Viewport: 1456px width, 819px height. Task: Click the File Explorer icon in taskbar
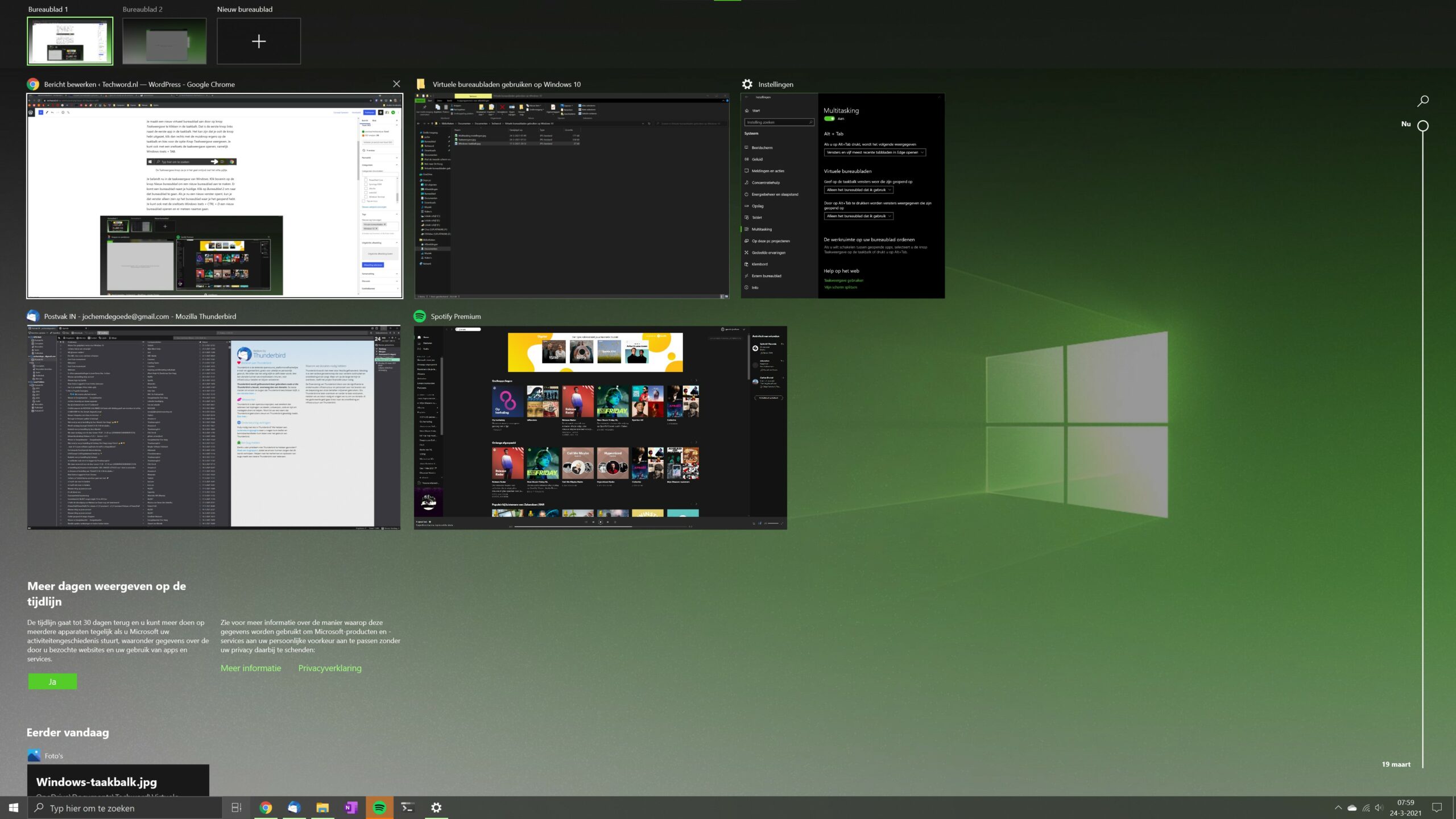[322, 807]
